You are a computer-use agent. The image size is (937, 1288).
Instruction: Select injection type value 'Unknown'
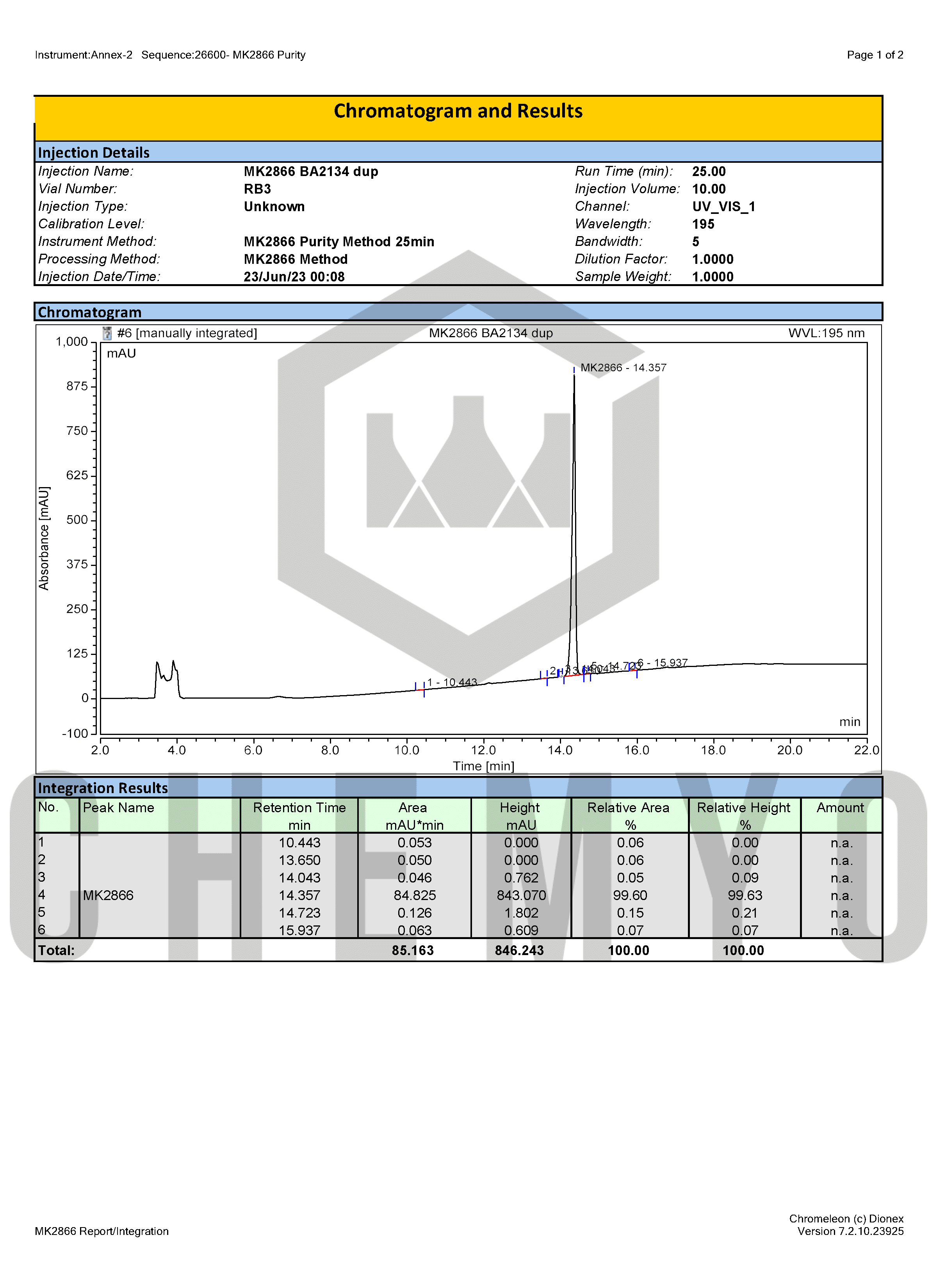(x=274, y=207)
